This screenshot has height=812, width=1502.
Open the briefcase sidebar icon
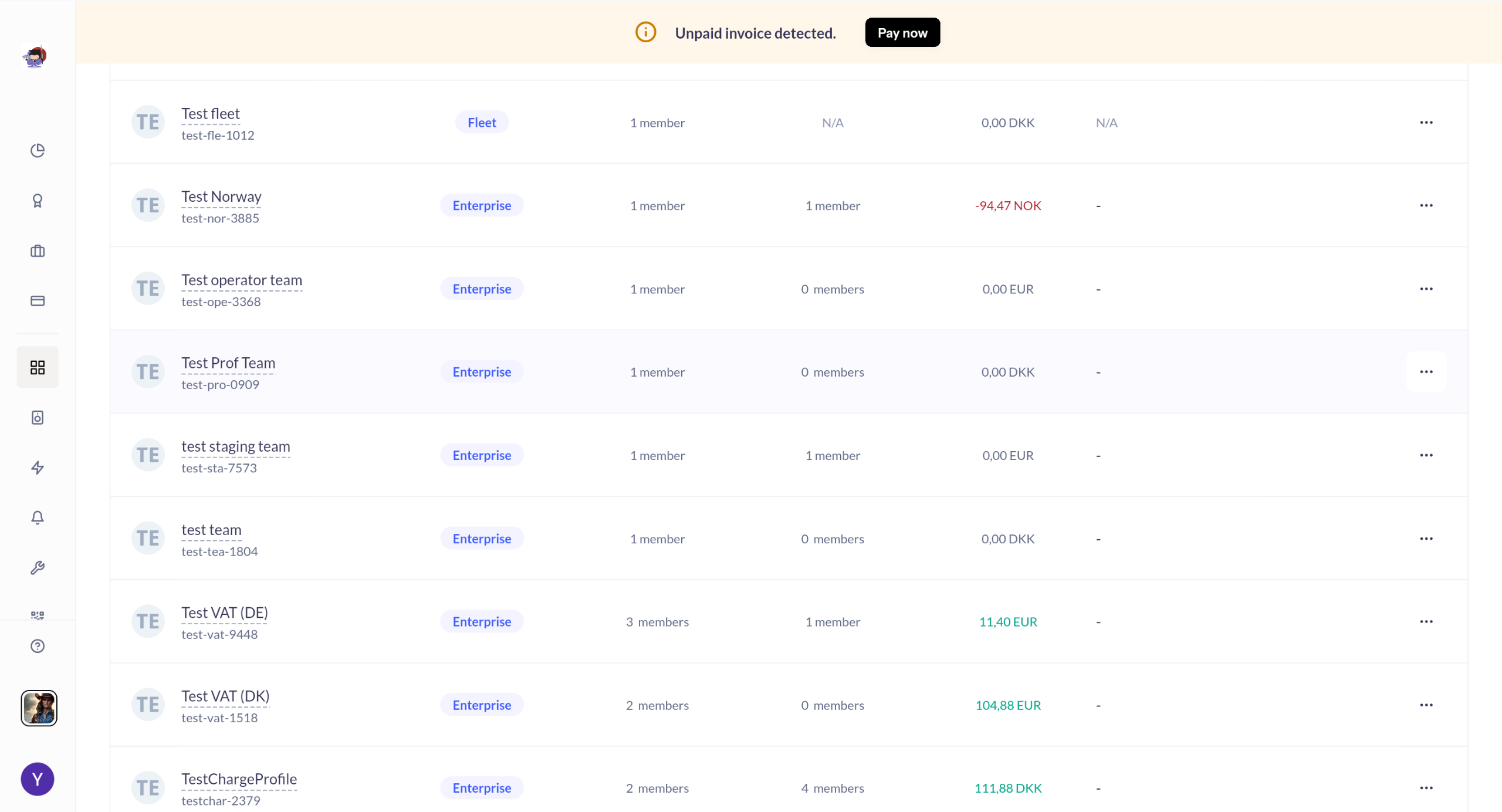tap(38, 251)
